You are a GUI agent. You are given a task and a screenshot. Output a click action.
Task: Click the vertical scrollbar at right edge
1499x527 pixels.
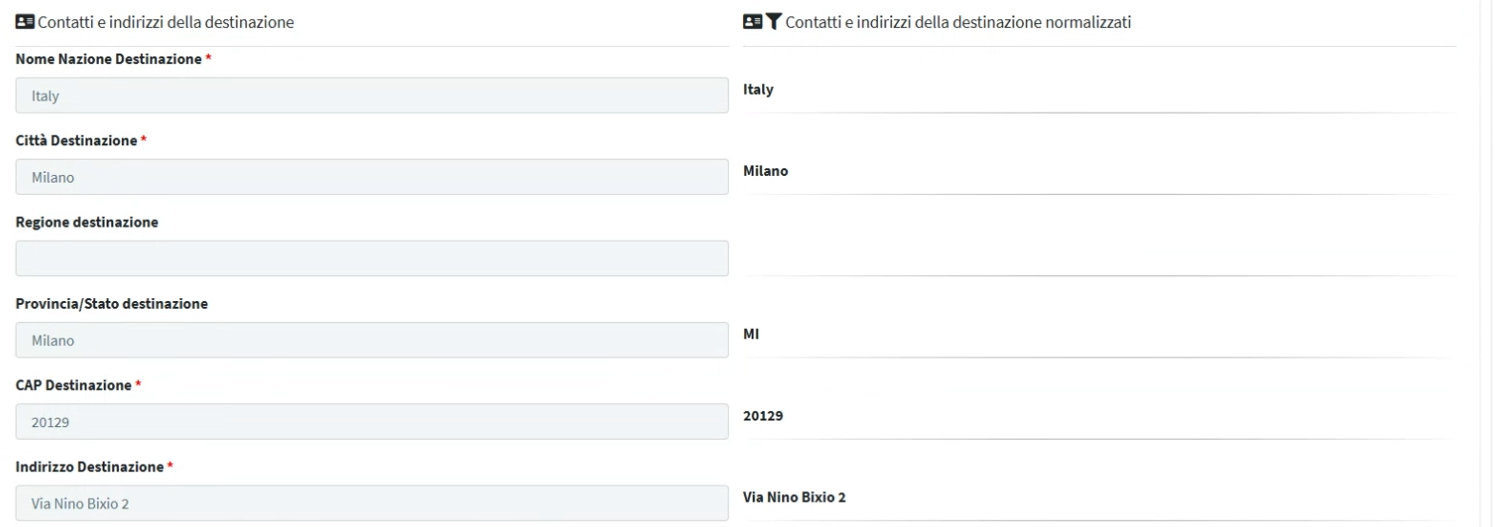pos(1487,263)
